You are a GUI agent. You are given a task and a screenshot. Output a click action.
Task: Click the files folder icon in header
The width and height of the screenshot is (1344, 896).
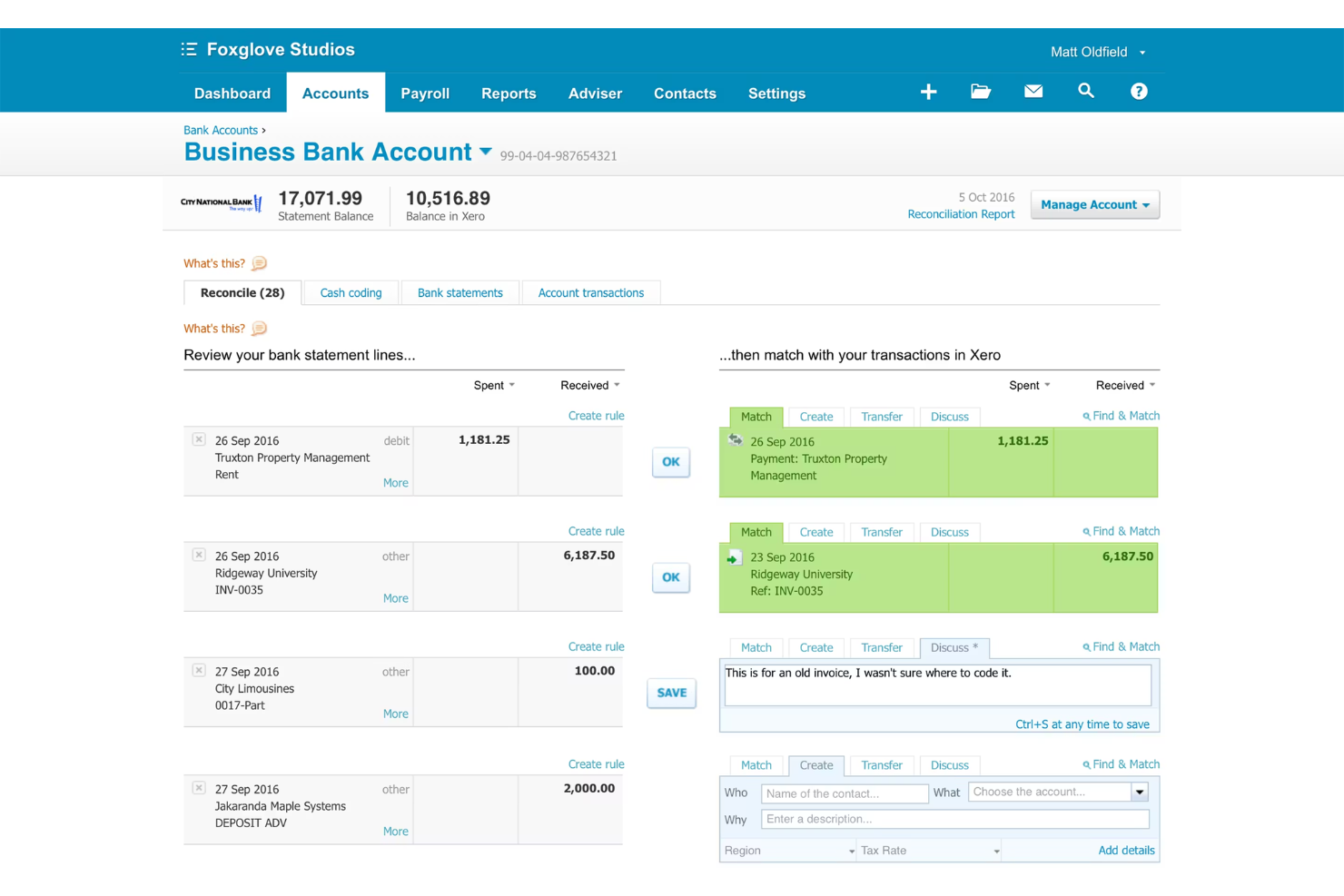pos(981,91)
